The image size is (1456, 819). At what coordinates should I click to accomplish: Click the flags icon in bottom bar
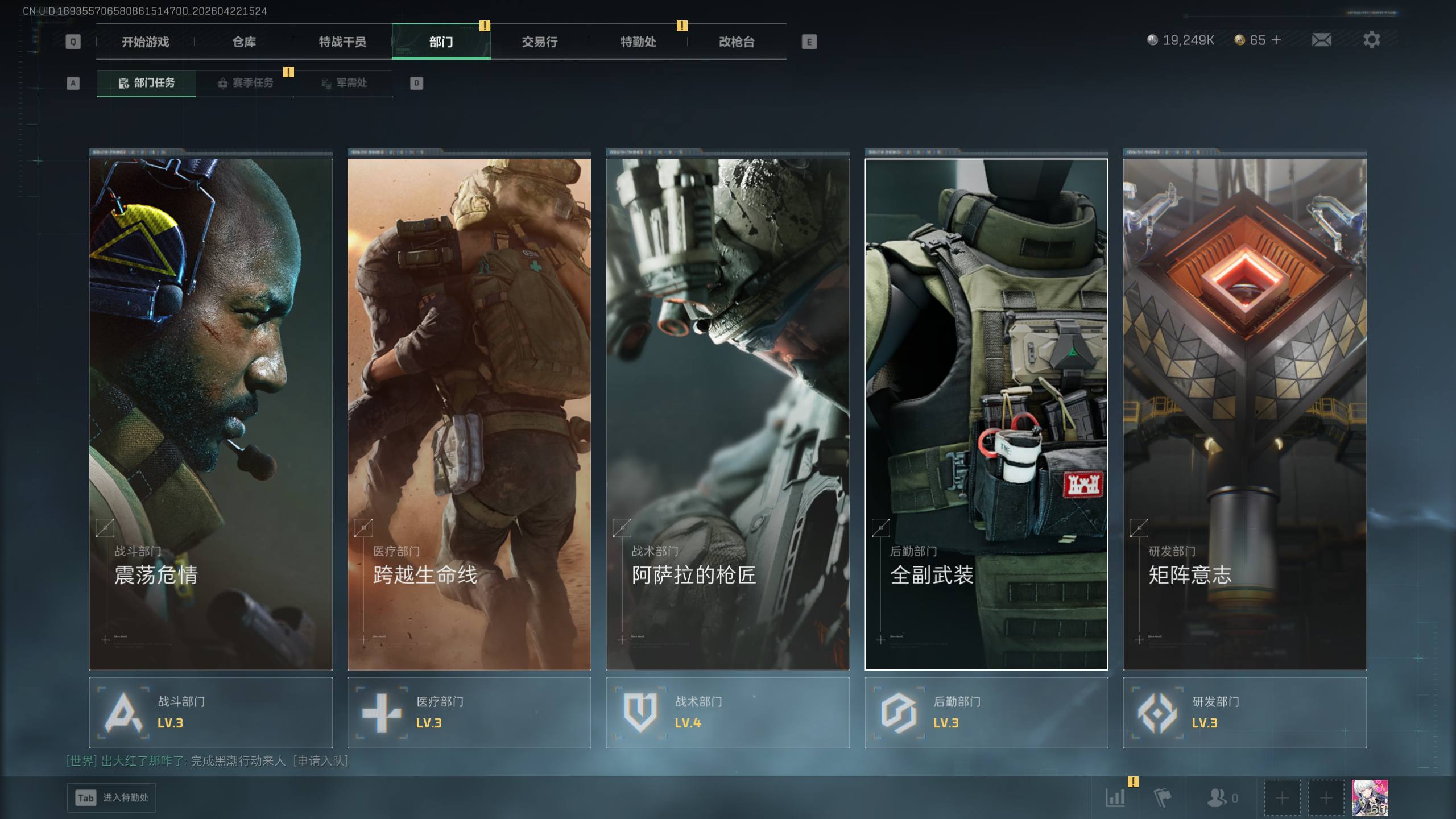pyautogui.click(x=1163, y=797)
